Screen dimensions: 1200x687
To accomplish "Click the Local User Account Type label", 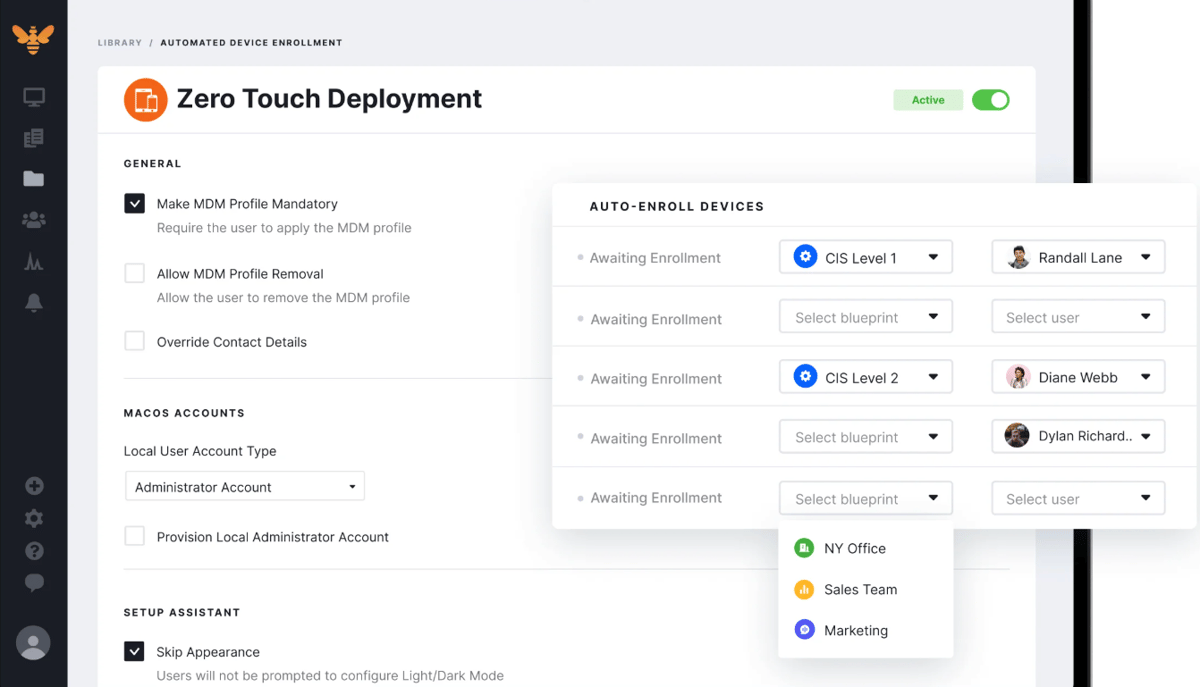I will [200, 451].
